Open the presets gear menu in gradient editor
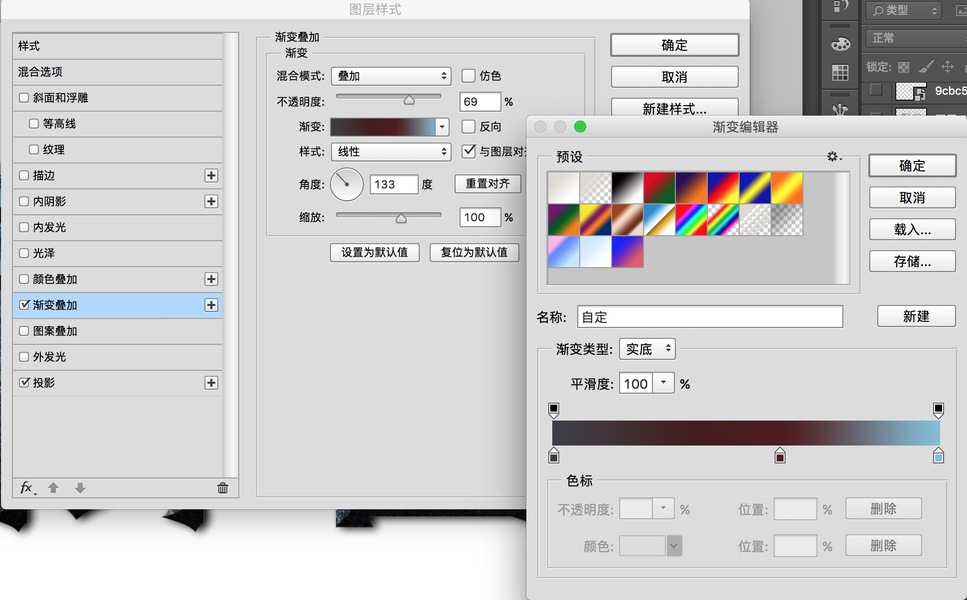 (x=833, y=157)
